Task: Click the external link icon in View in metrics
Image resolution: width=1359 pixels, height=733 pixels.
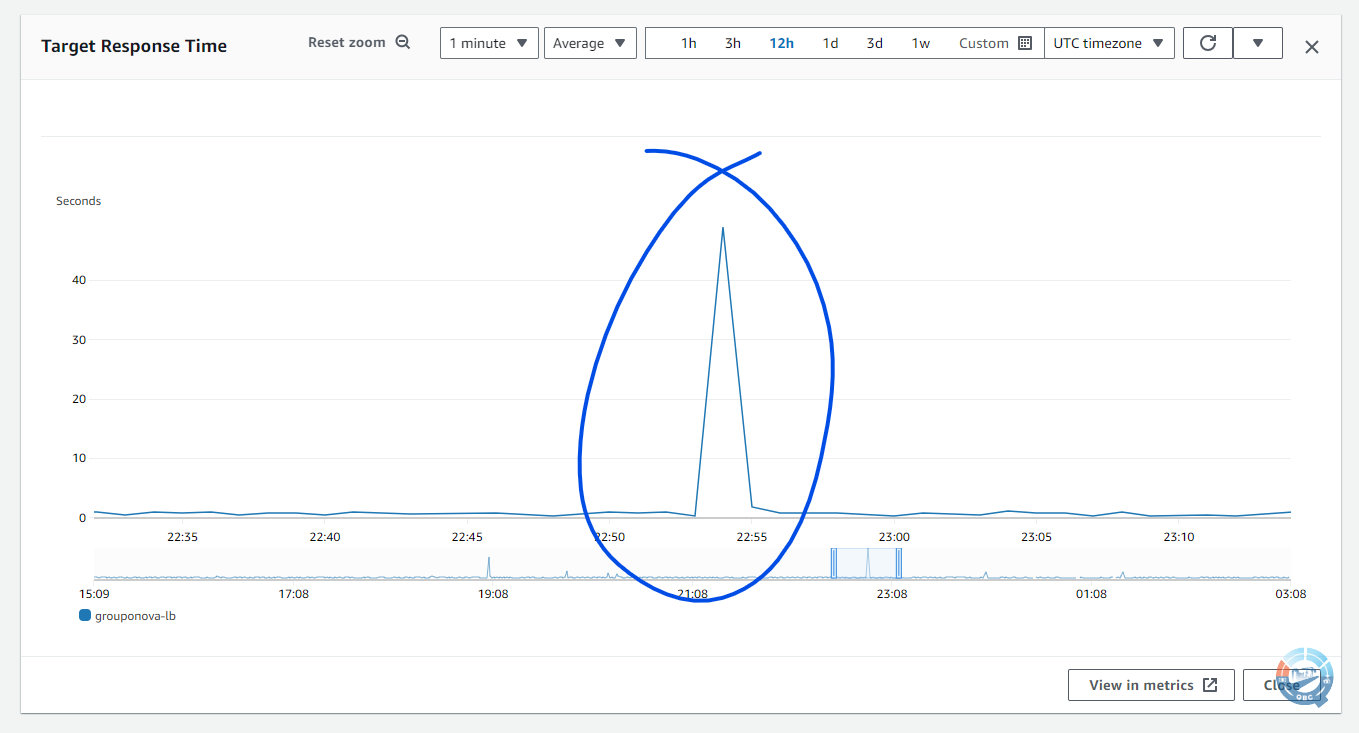Action: (1210, 685)
